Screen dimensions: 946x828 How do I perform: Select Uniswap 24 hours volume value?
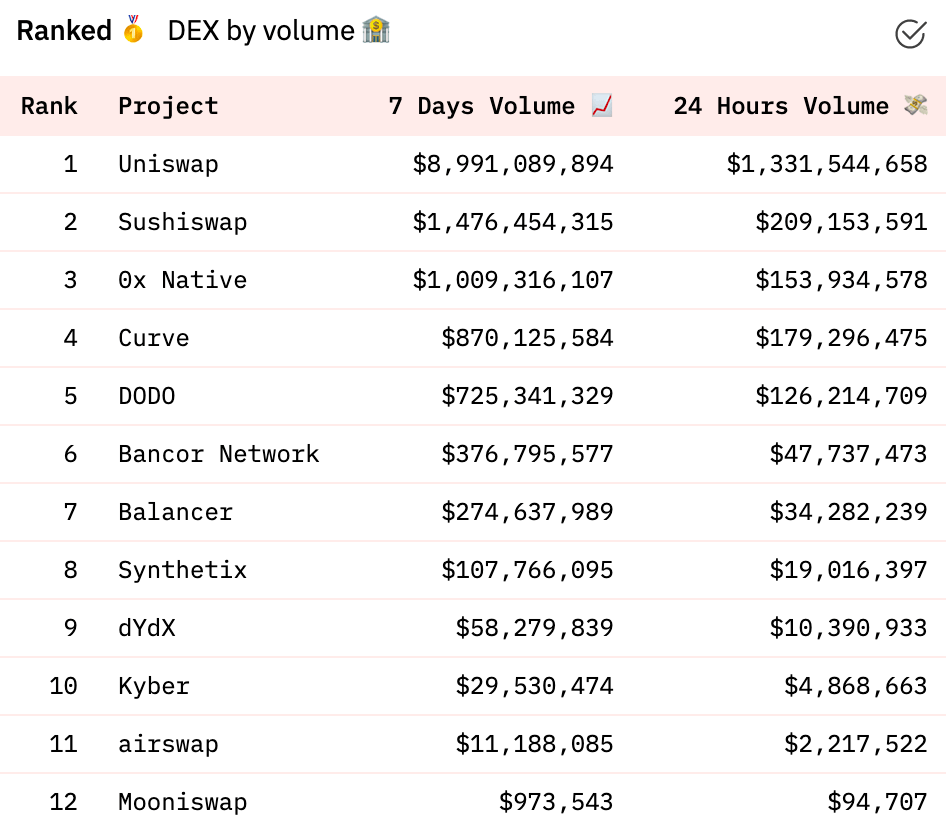click(827, 164)
